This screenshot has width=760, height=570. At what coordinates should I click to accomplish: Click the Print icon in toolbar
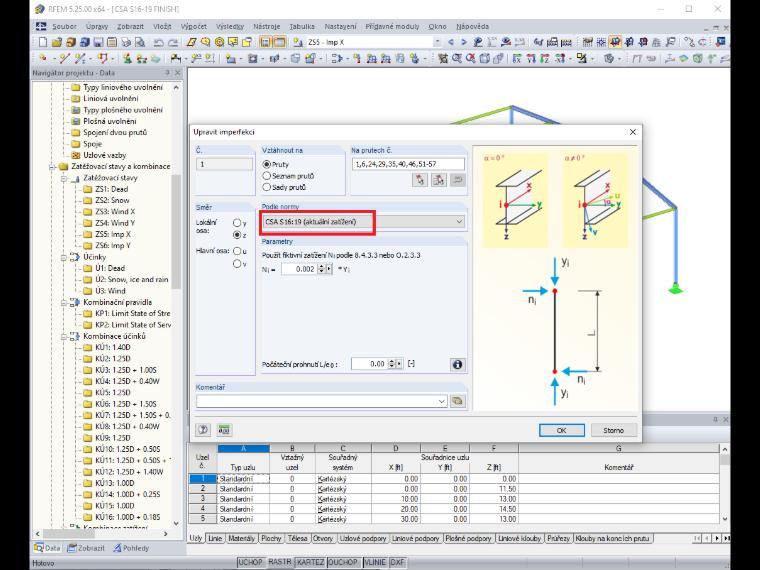(x=126, y=42)
